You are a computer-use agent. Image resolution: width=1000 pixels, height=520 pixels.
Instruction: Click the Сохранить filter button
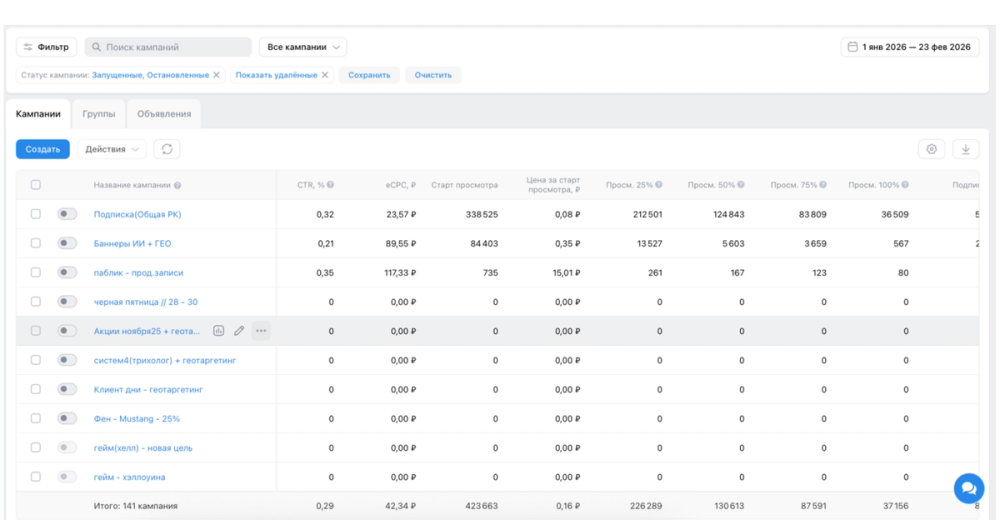(x=369, y=75)
